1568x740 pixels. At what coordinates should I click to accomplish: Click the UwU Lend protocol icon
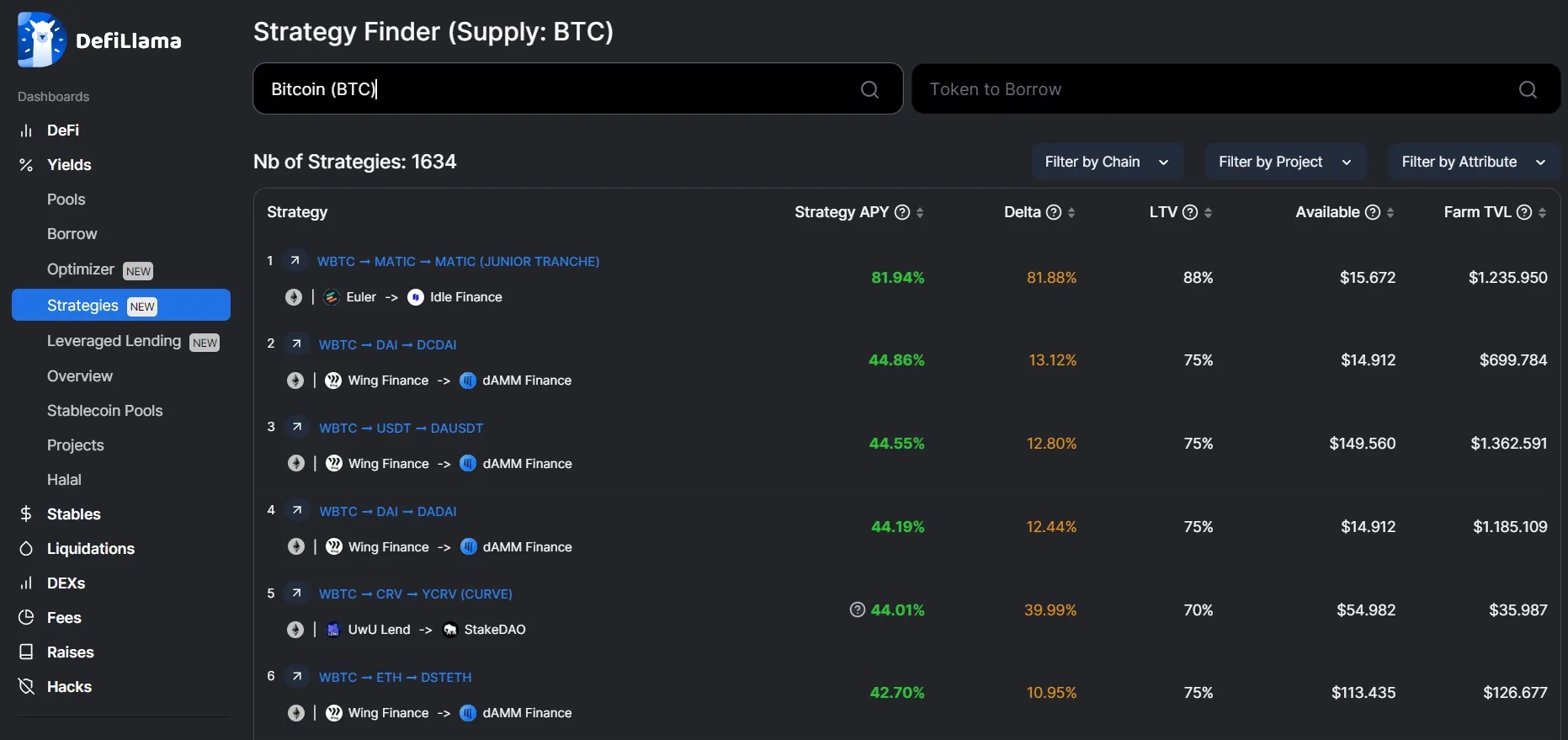333,630
